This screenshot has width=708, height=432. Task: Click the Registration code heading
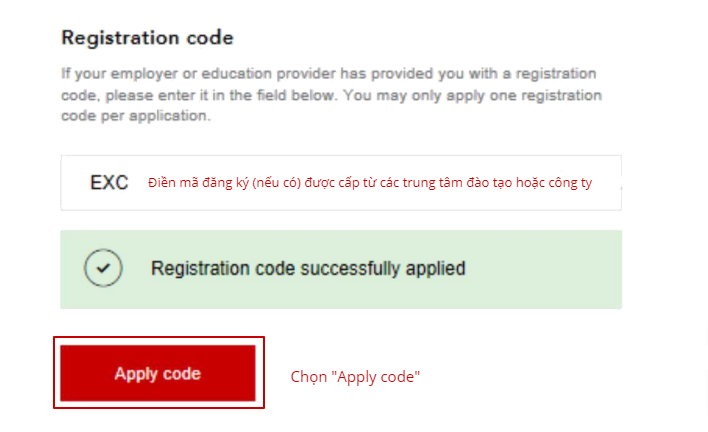click(147, 39)
